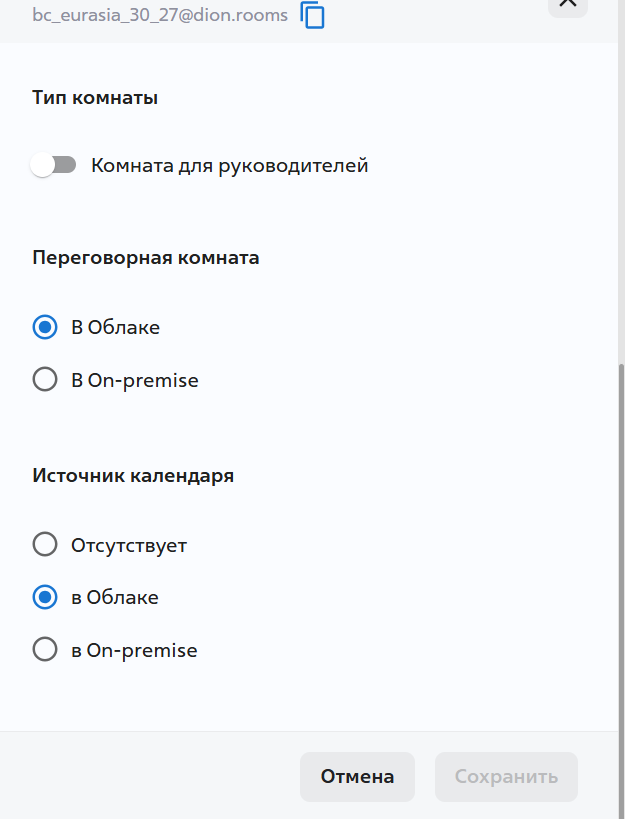Click the 'Источник календаря' section heading
The image size is (625, 819).
coord(133,475)
